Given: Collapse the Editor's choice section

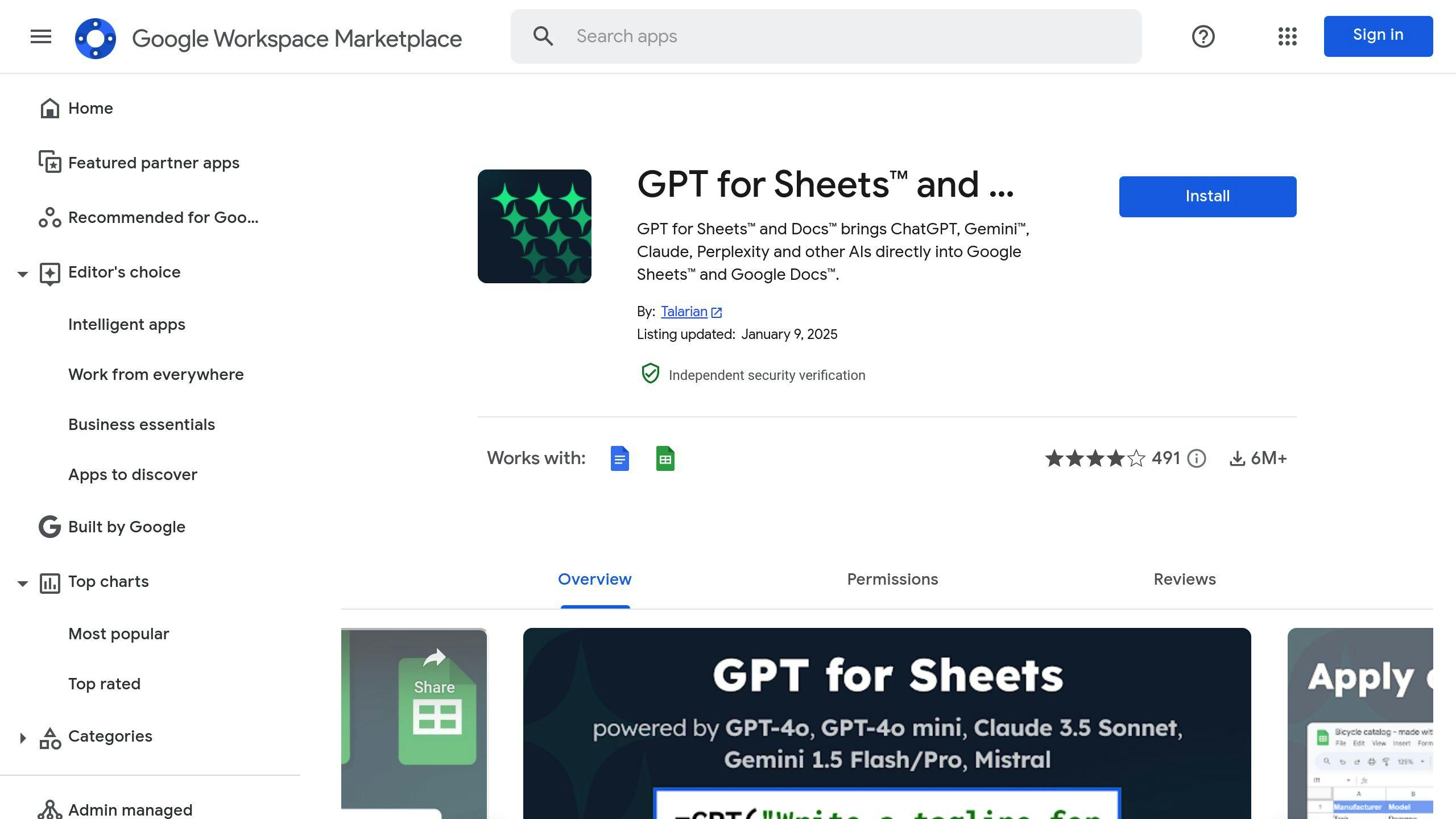Looking at the screenshot, I should point(23,274).
